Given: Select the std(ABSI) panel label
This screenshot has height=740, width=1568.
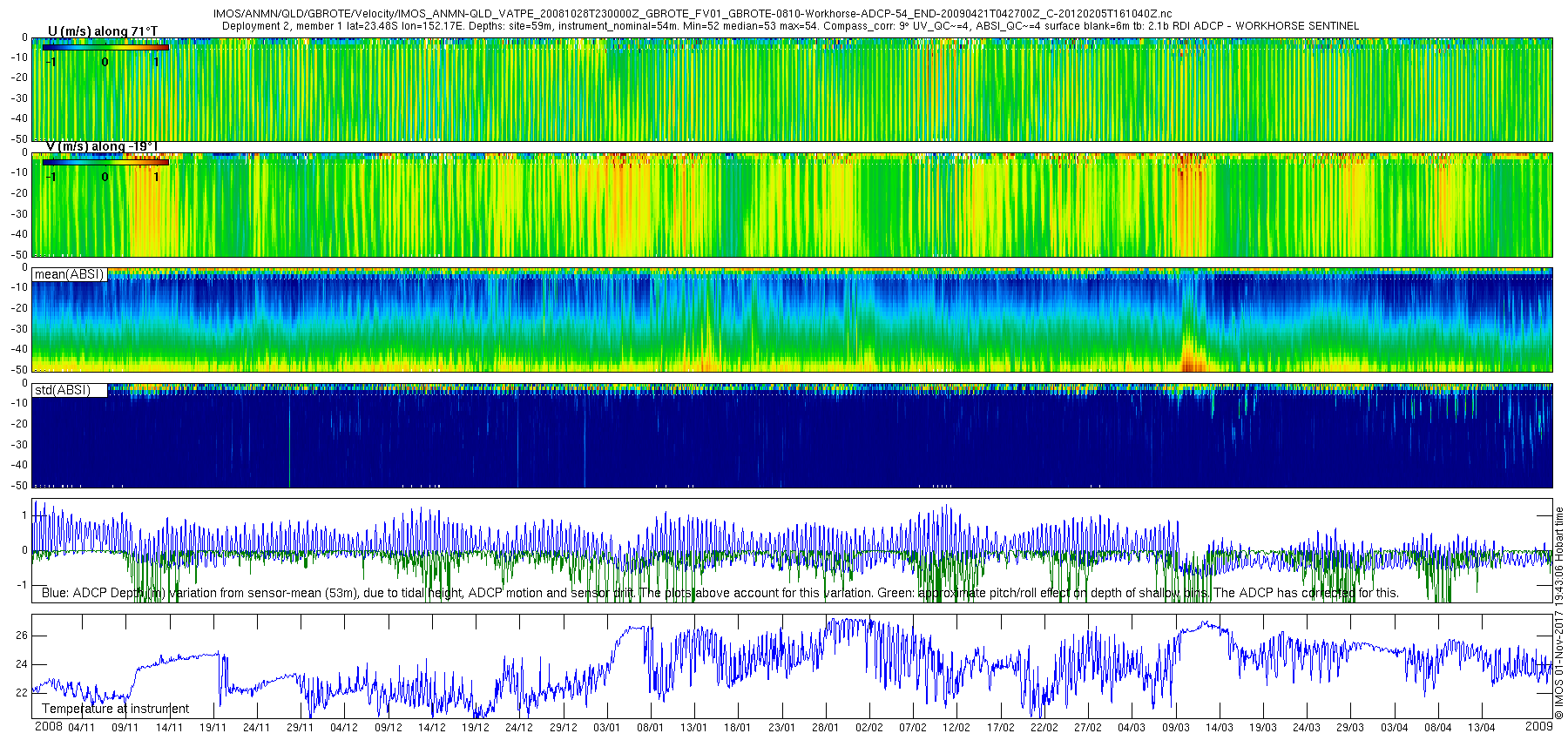Looking at the screenshot, I should tap(62, 390).
